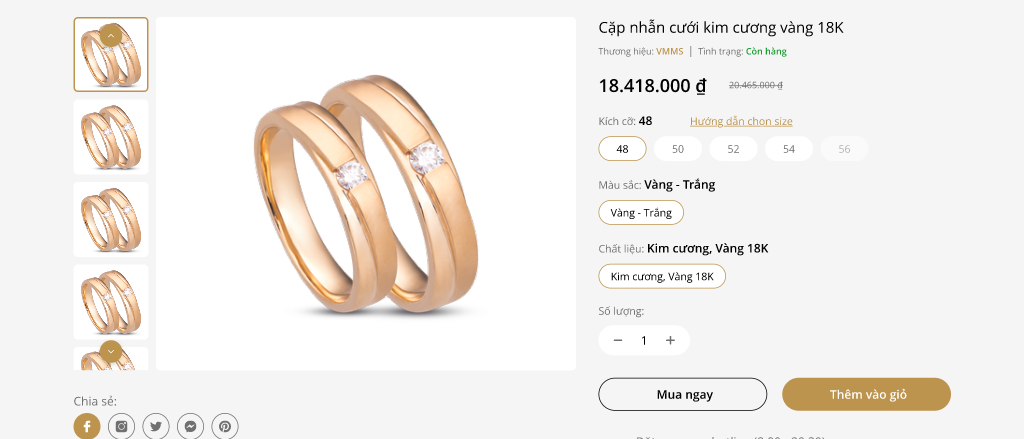Choose ring size 52
Screen dimensions: 1024x439
coord(733,149)
